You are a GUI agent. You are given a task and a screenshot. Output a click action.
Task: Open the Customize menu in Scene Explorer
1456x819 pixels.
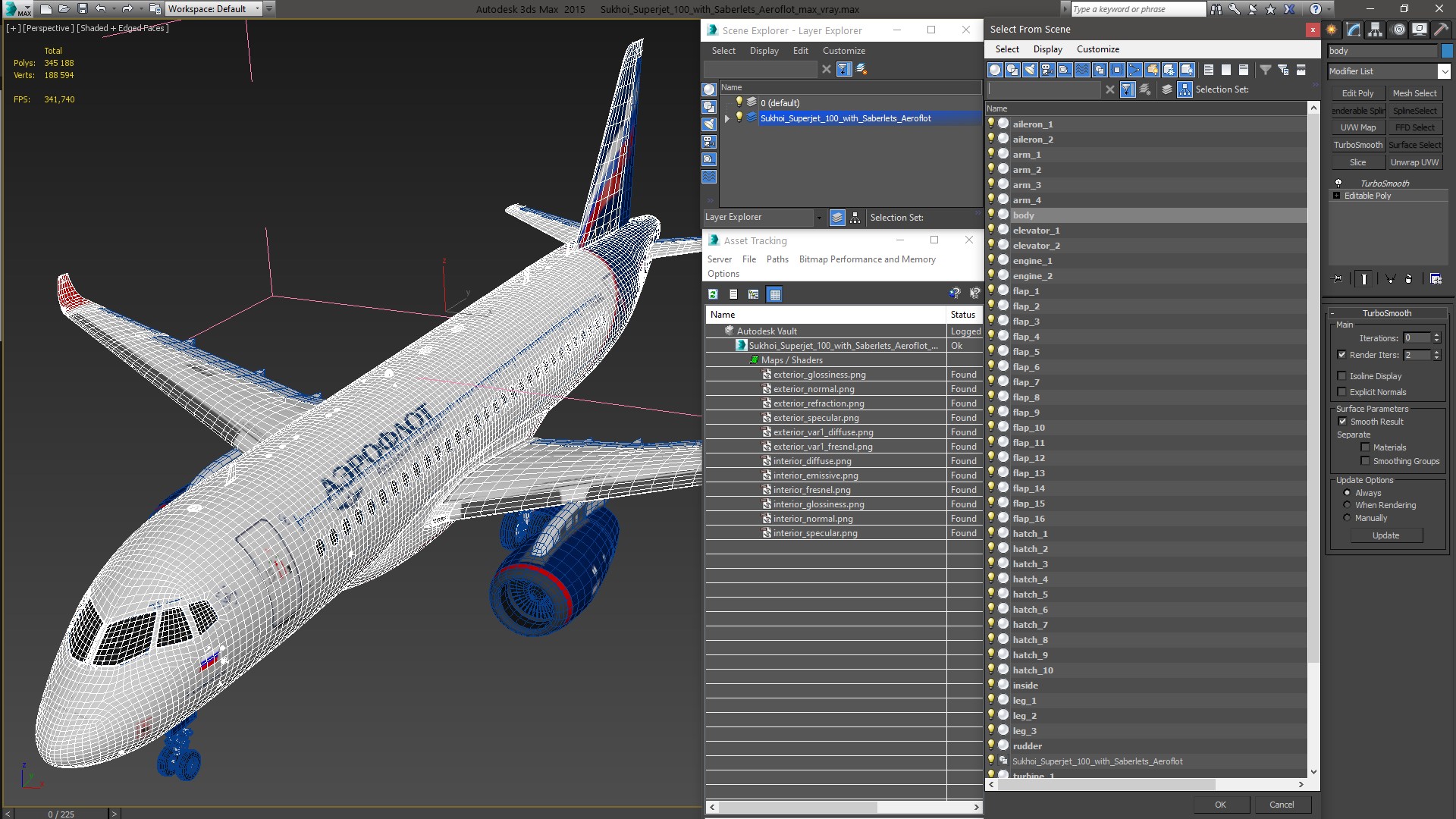(x=843, y=51)
